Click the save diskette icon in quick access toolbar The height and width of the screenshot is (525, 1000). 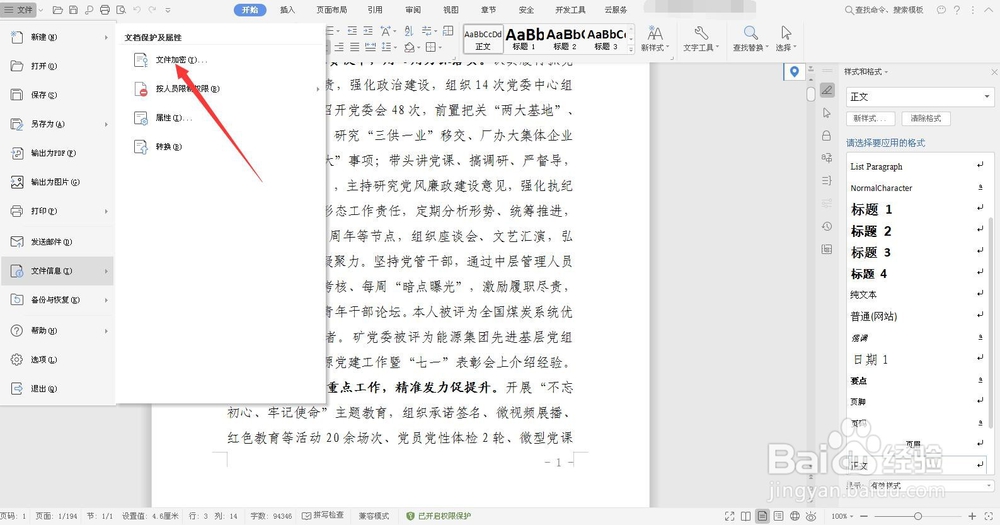pyautogui.click(x=73, y=10)
